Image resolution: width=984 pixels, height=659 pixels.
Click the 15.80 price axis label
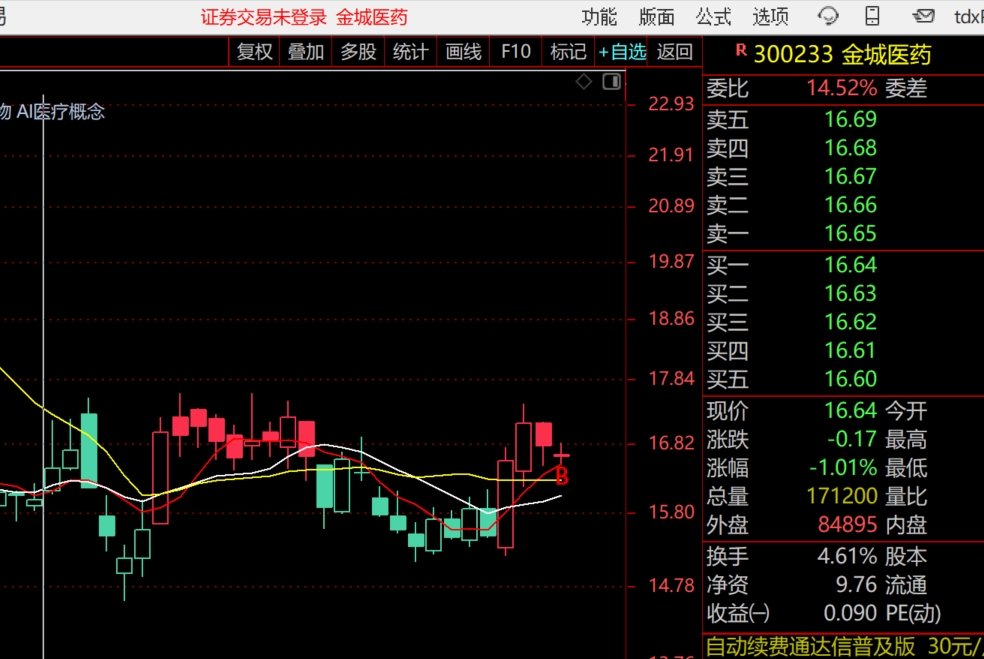click(x=671, y=512)
